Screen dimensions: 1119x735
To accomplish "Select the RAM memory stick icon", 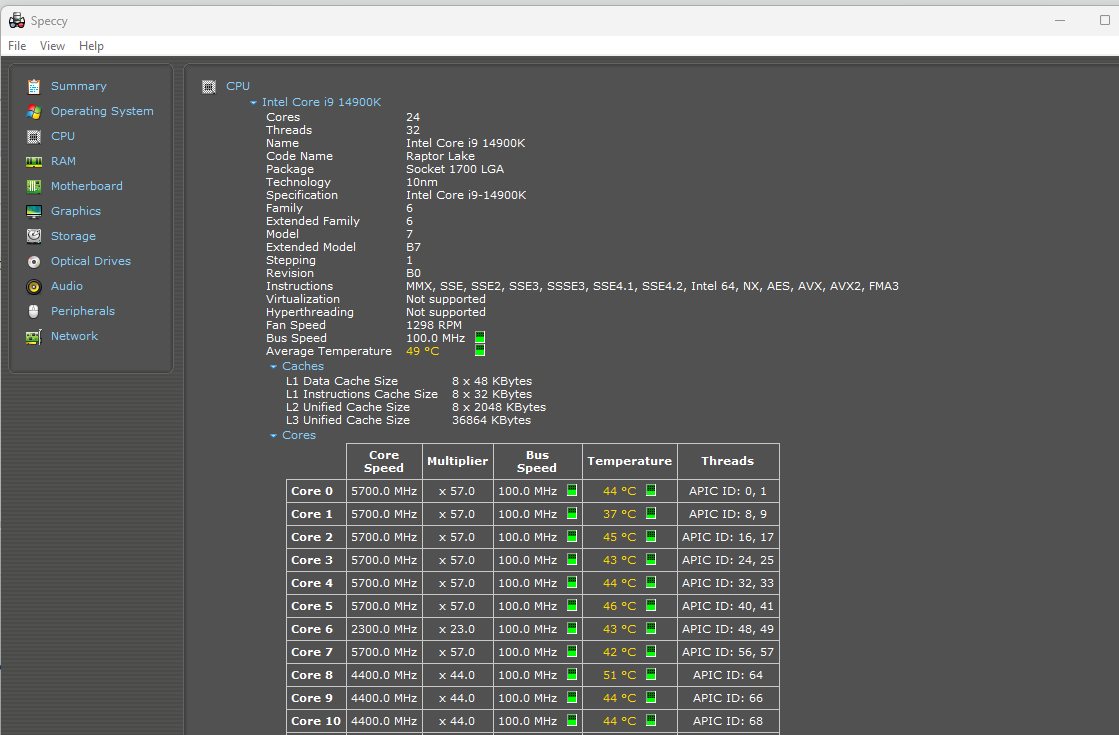I will coord(34,162).
